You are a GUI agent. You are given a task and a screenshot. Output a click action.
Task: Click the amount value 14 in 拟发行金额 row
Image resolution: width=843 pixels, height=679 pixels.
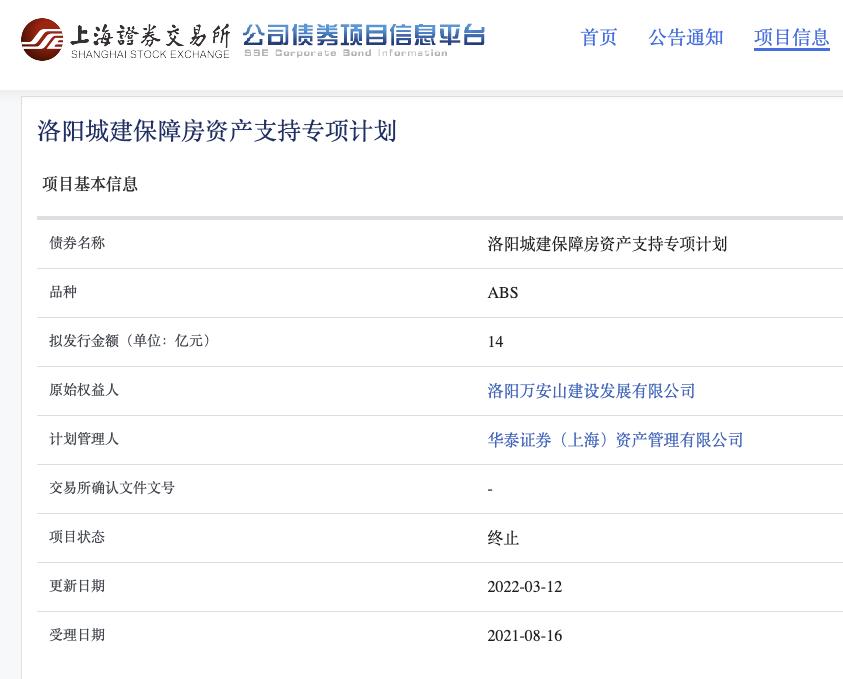tap(495, 342)
